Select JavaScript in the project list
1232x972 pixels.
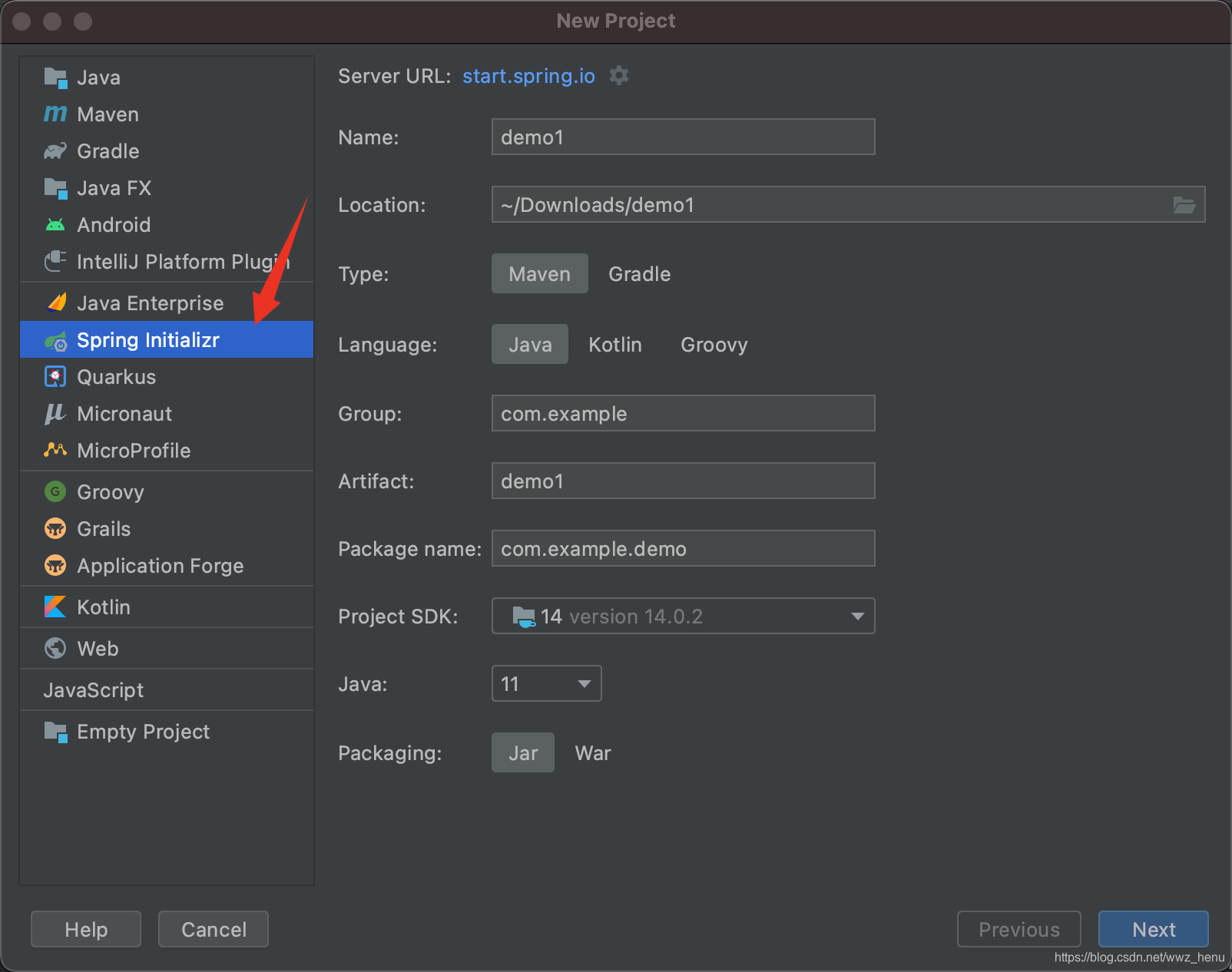167,690
